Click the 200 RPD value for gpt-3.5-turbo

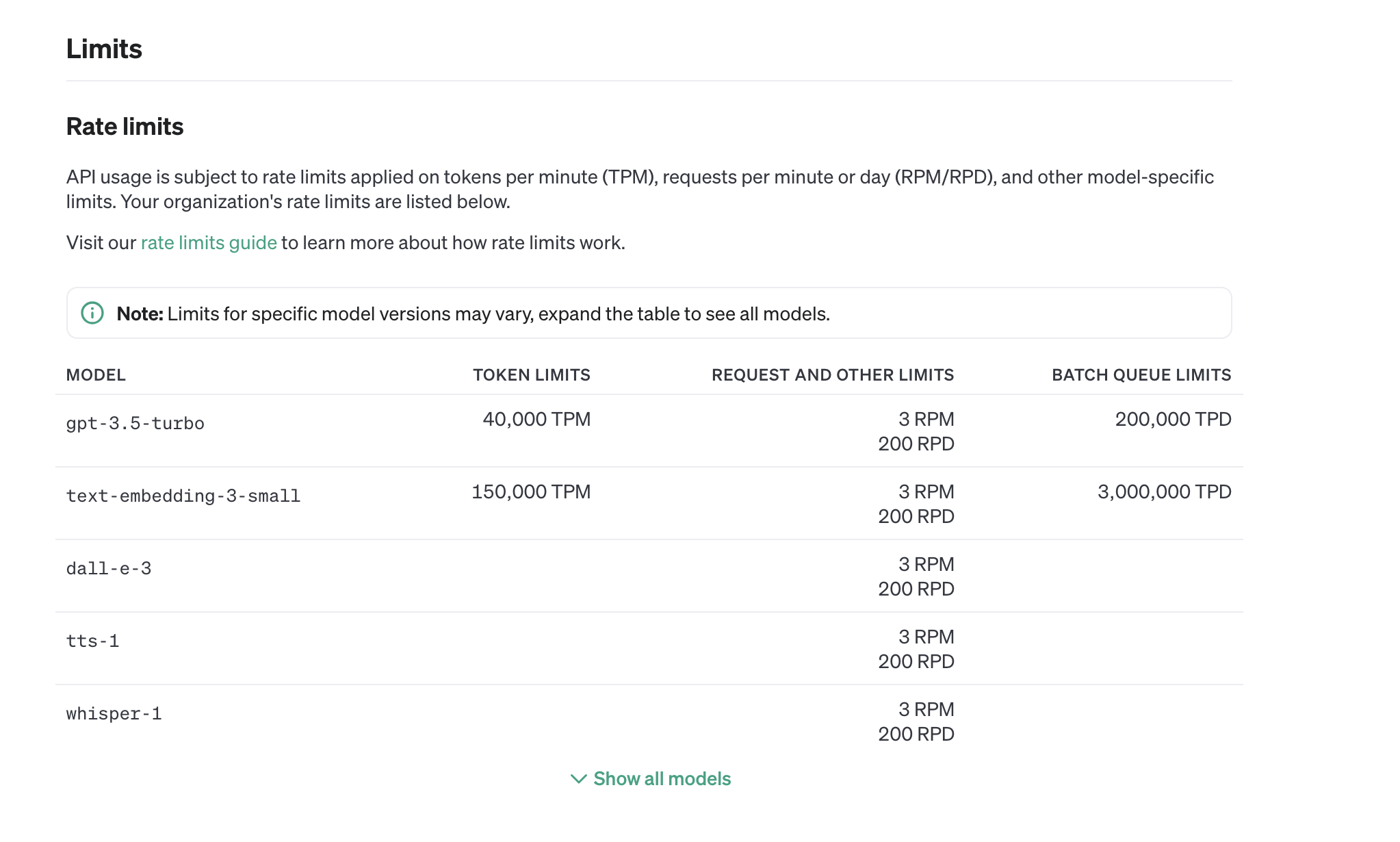click(x=916, y=444)
